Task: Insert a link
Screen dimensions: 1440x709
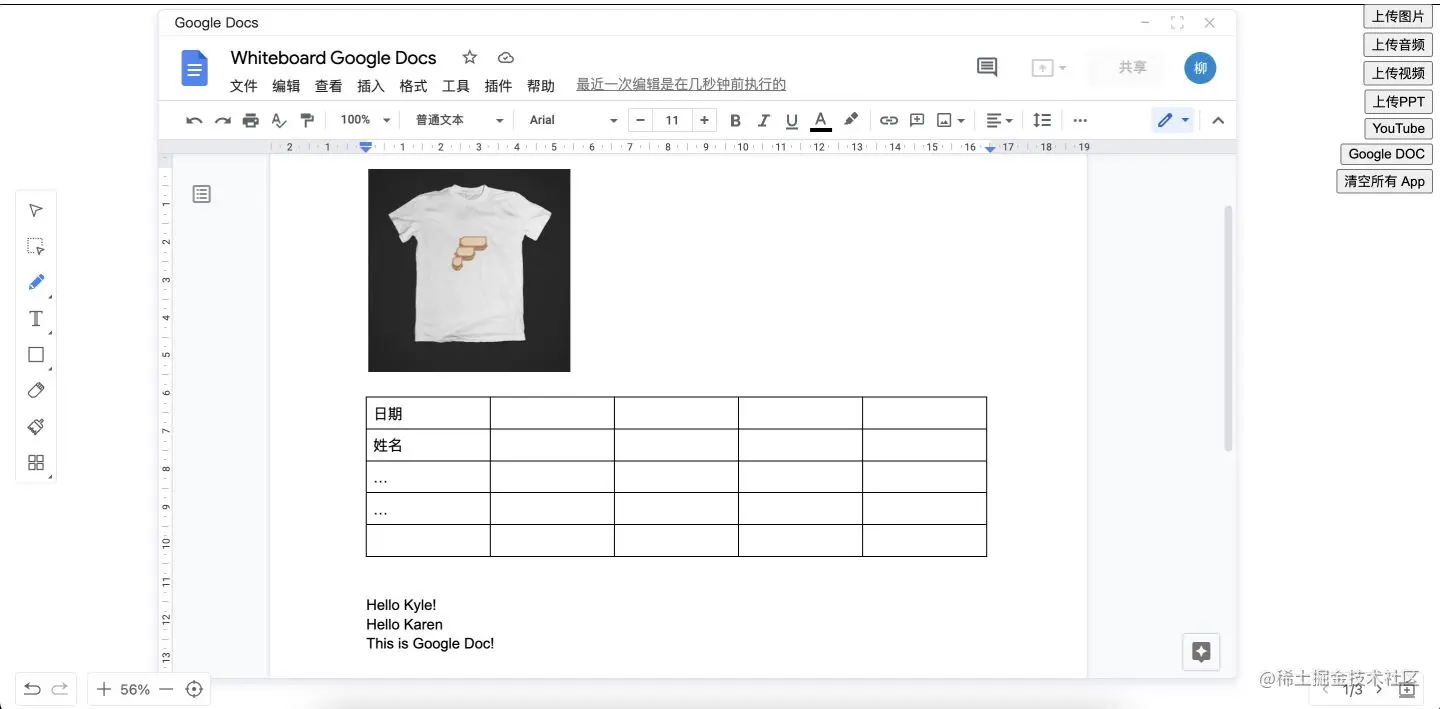Action: 888,120
